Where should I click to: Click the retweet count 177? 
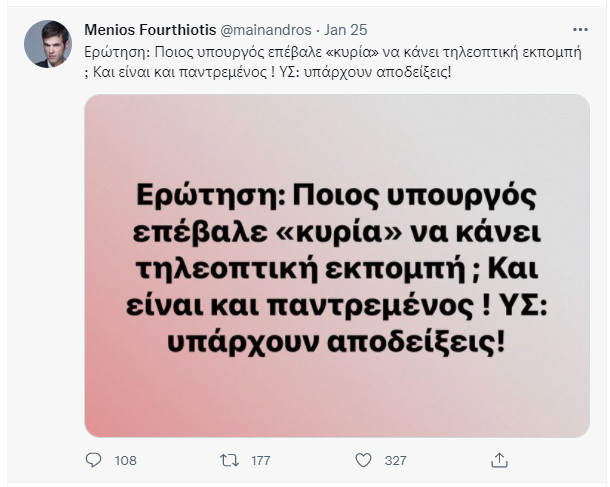tap(260, 461)
